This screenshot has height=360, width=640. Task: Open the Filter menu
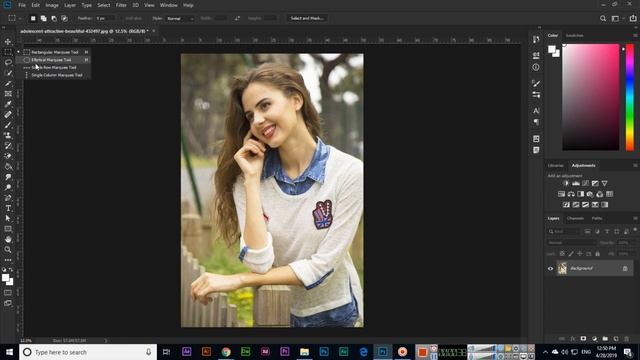121,5
